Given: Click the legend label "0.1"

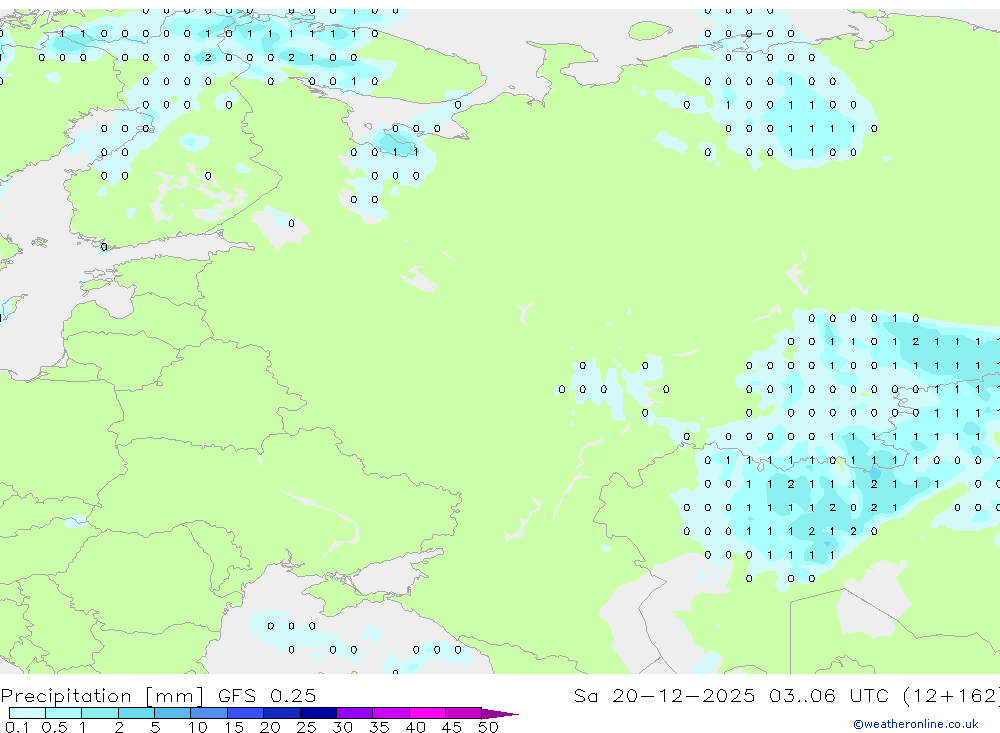Looking at the screenshot, I should [17, 727].
